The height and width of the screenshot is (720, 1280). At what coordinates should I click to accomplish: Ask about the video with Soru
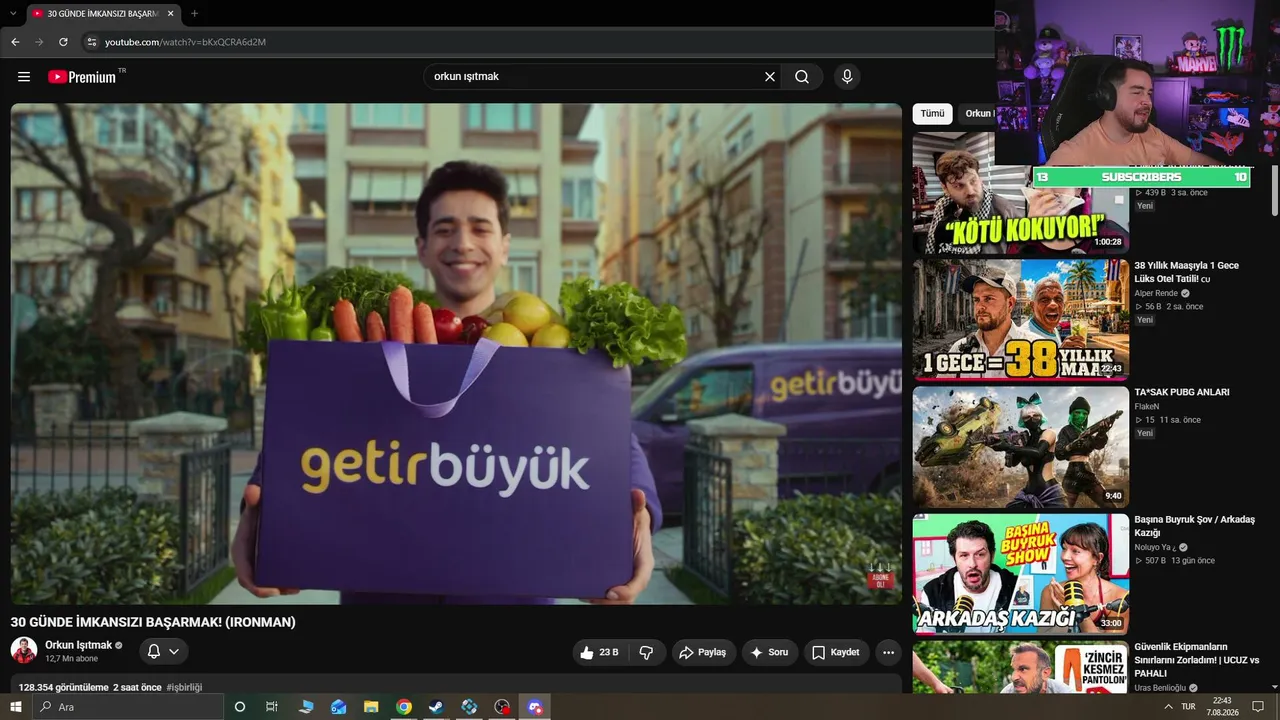point(768,652)
